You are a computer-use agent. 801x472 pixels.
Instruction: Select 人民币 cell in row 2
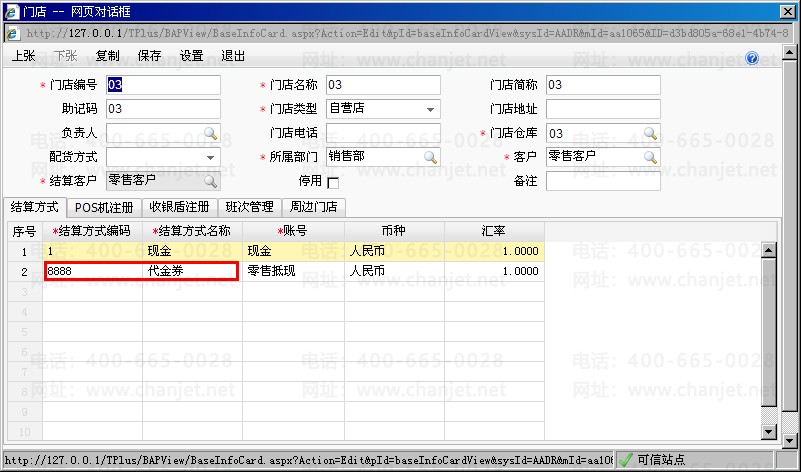[x=394, y=271]
